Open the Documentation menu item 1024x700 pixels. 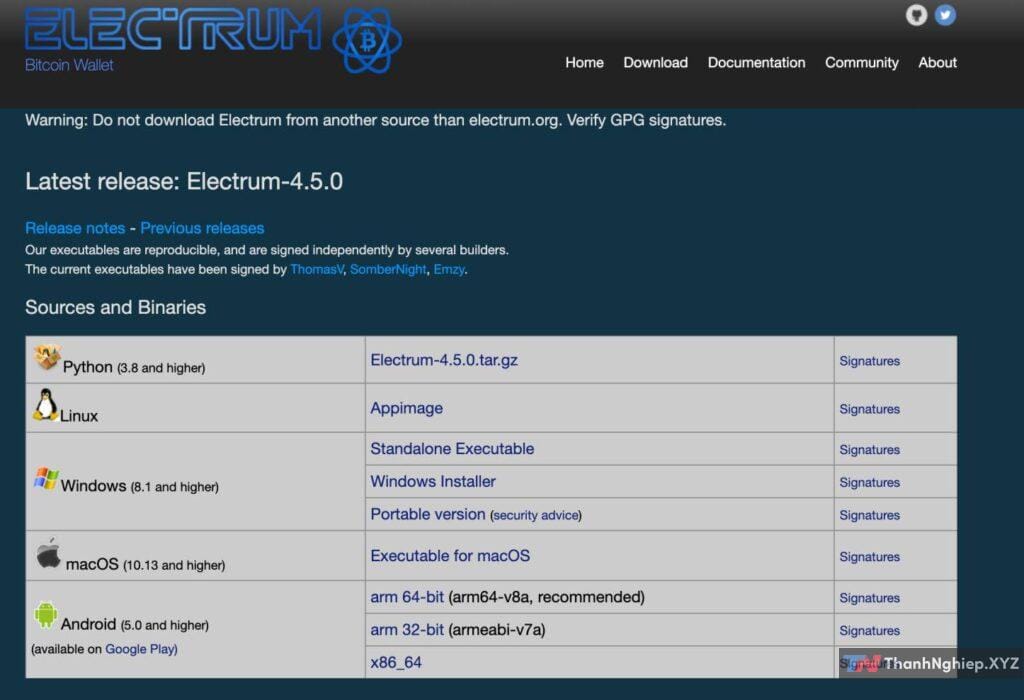756,63
